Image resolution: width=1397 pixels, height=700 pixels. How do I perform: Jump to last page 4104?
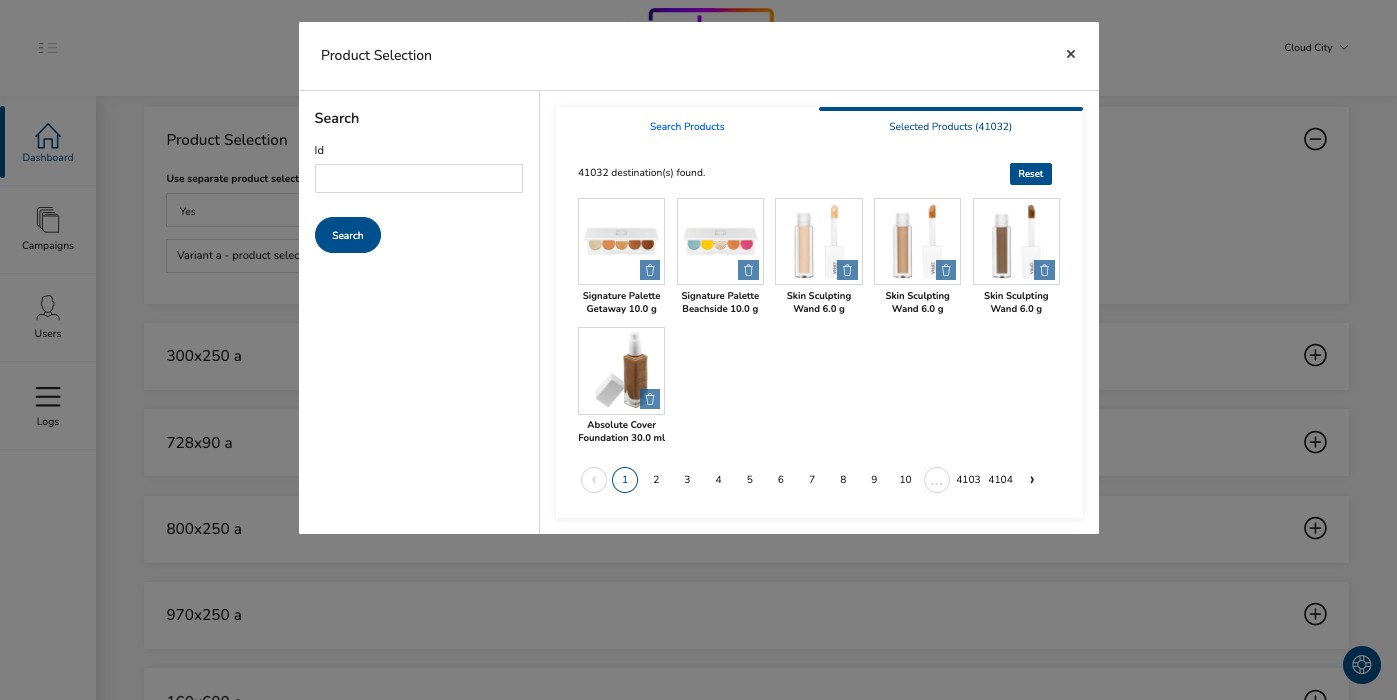click(1000, 480)
